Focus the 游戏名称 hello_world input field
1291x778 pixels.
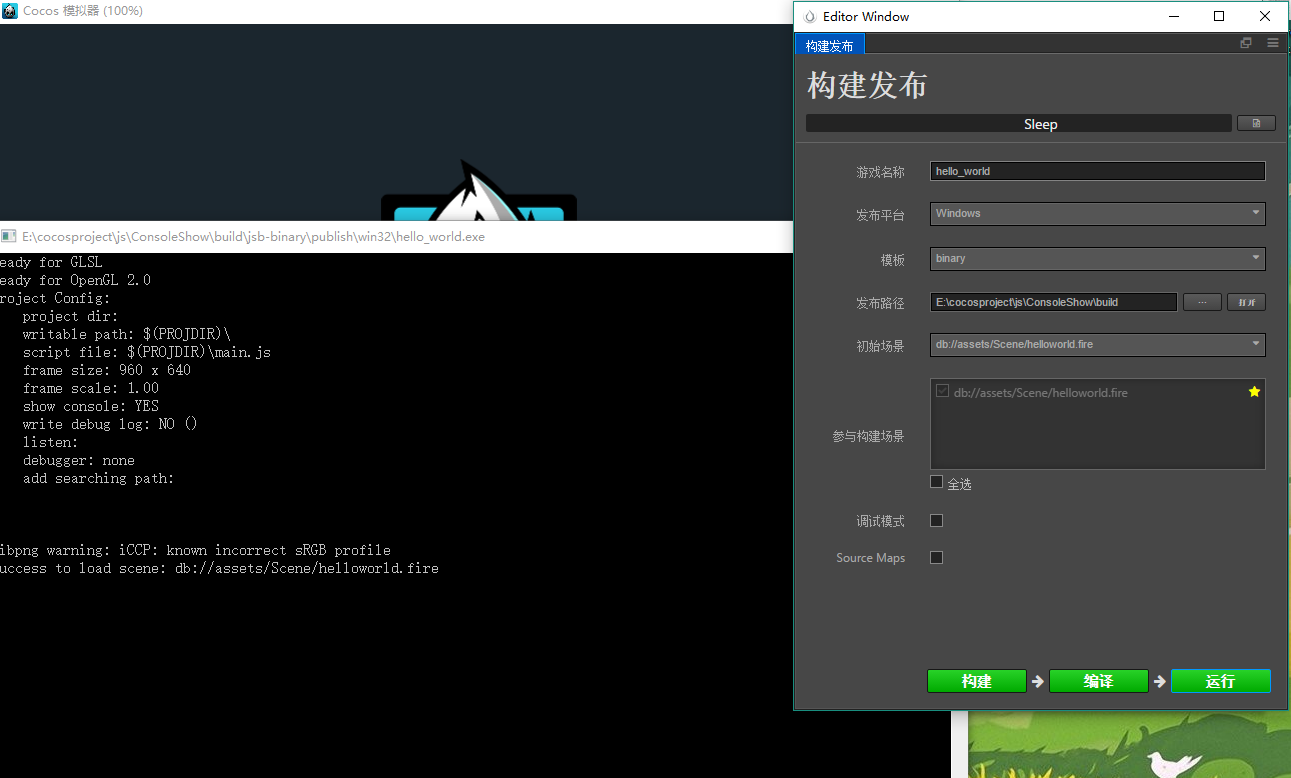1097,171
